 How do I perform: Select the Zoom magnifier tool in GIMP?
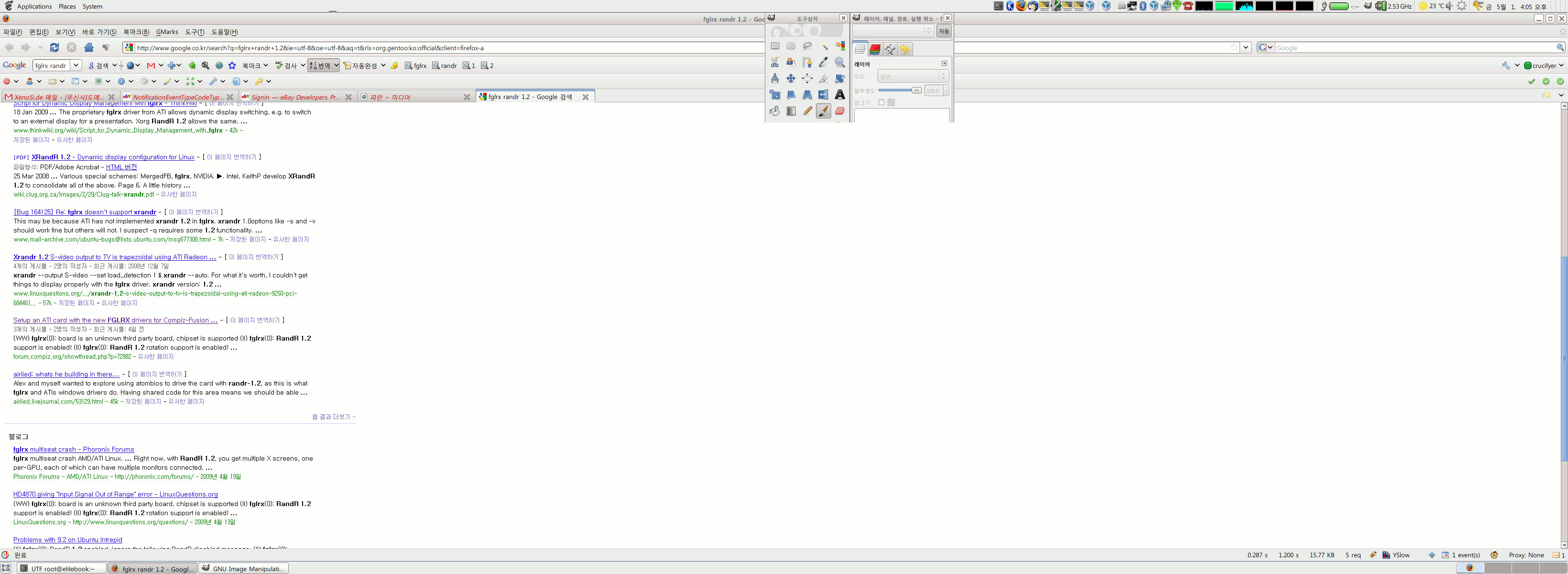coord(840,62)
